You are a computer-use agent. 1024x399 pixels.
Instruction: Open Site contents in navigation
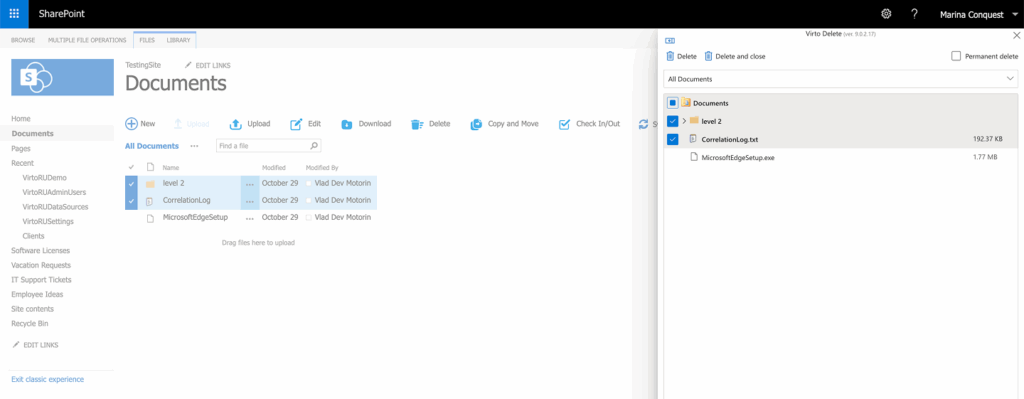[33, 310]
